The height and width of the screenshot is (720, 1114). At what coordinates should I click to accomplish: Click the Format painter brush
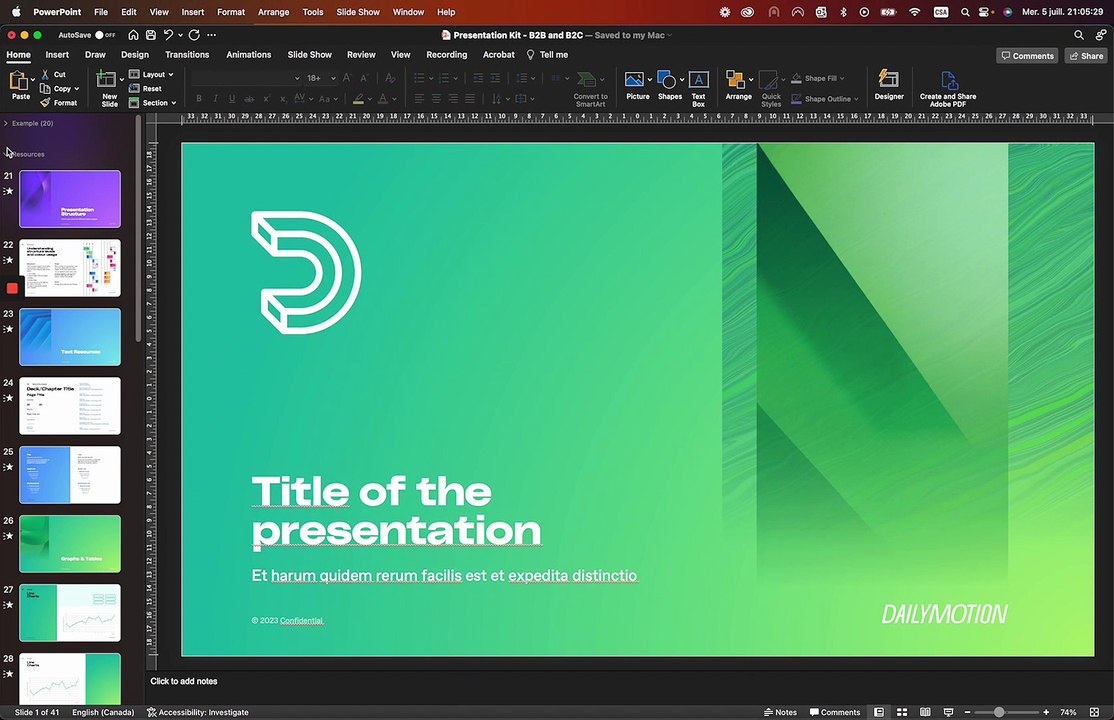click(x=45, y=102)
